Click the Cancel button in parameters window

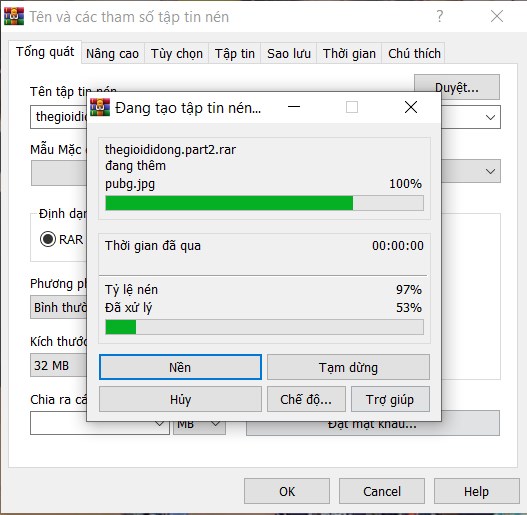(x=382, y=491)
